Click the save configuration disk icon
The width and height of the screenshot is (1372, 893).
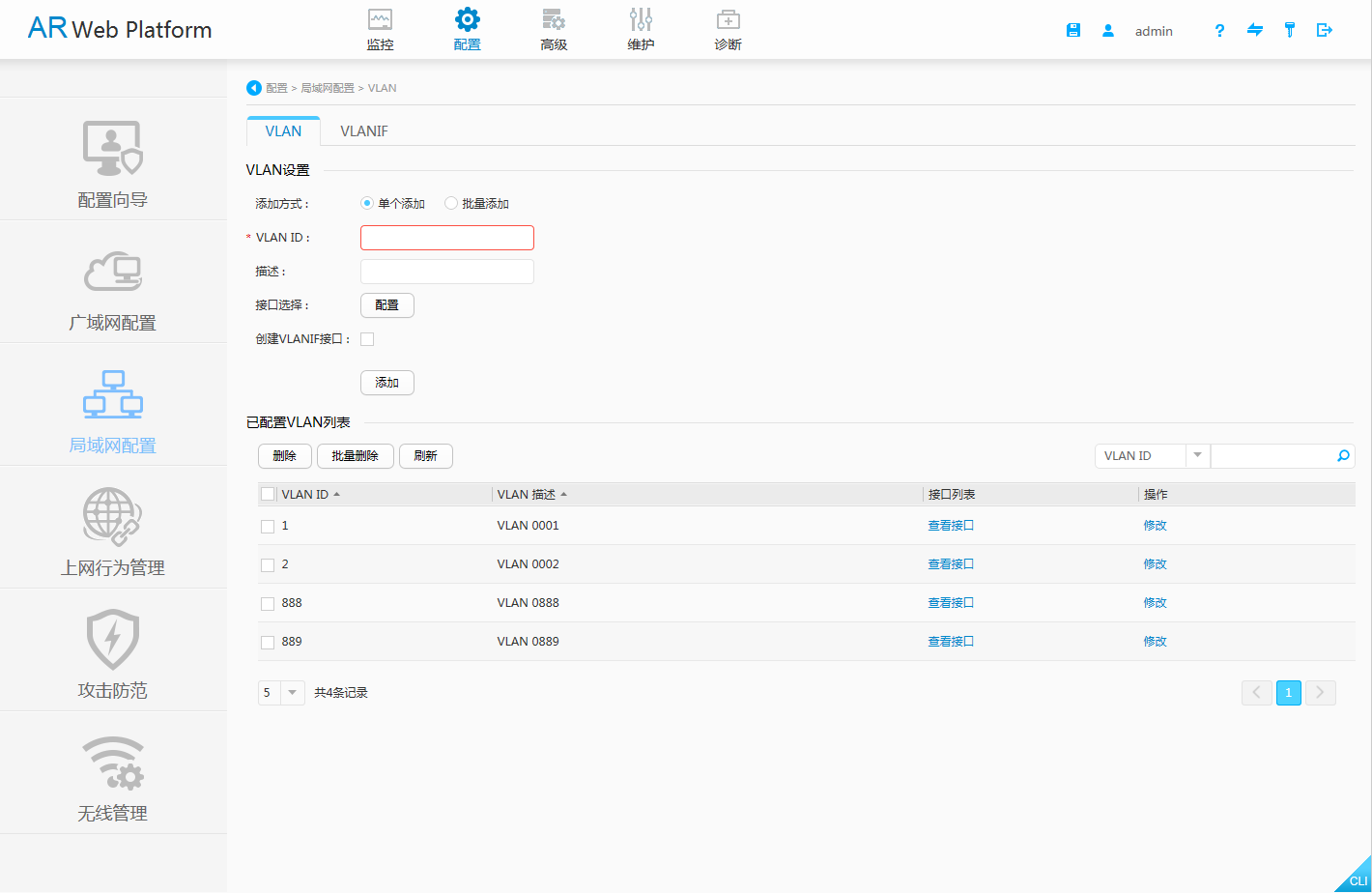point(1072,30)
